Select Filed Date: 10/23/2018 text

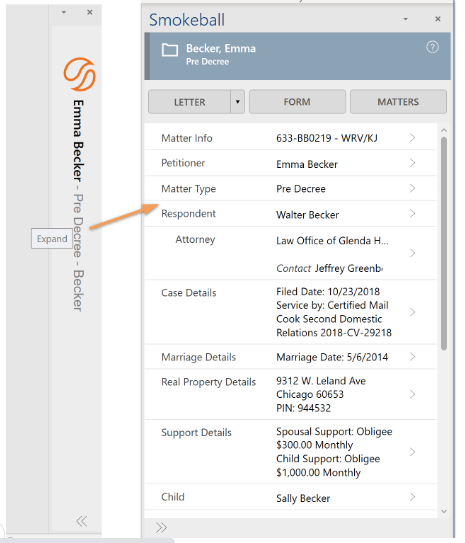[328, 292]
